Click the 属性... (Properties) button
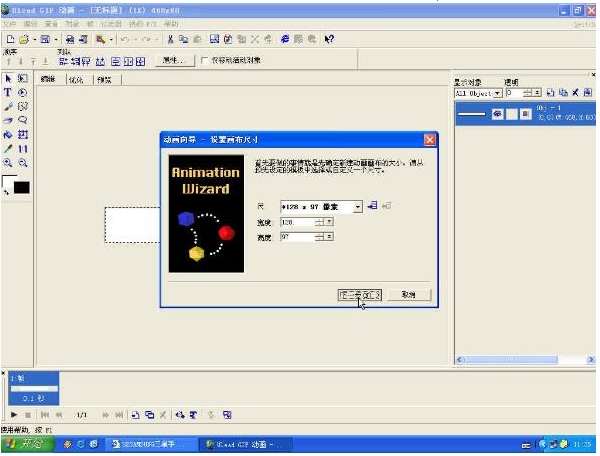Screen dimensions: 600x456 174,60
